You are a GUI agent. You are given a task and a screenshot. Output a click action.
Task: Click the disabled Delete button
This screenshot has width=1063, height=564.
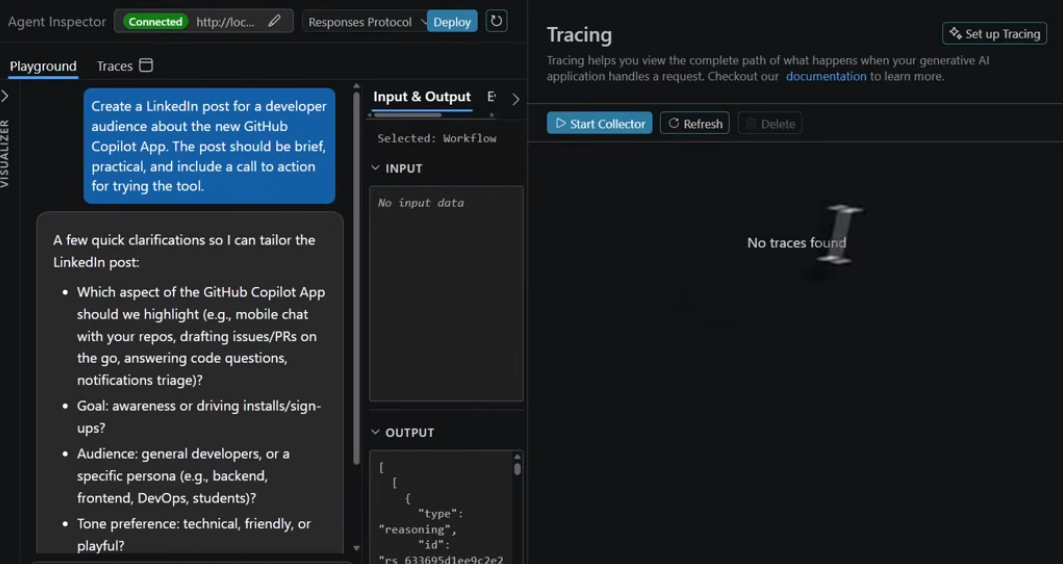[770, 123]
